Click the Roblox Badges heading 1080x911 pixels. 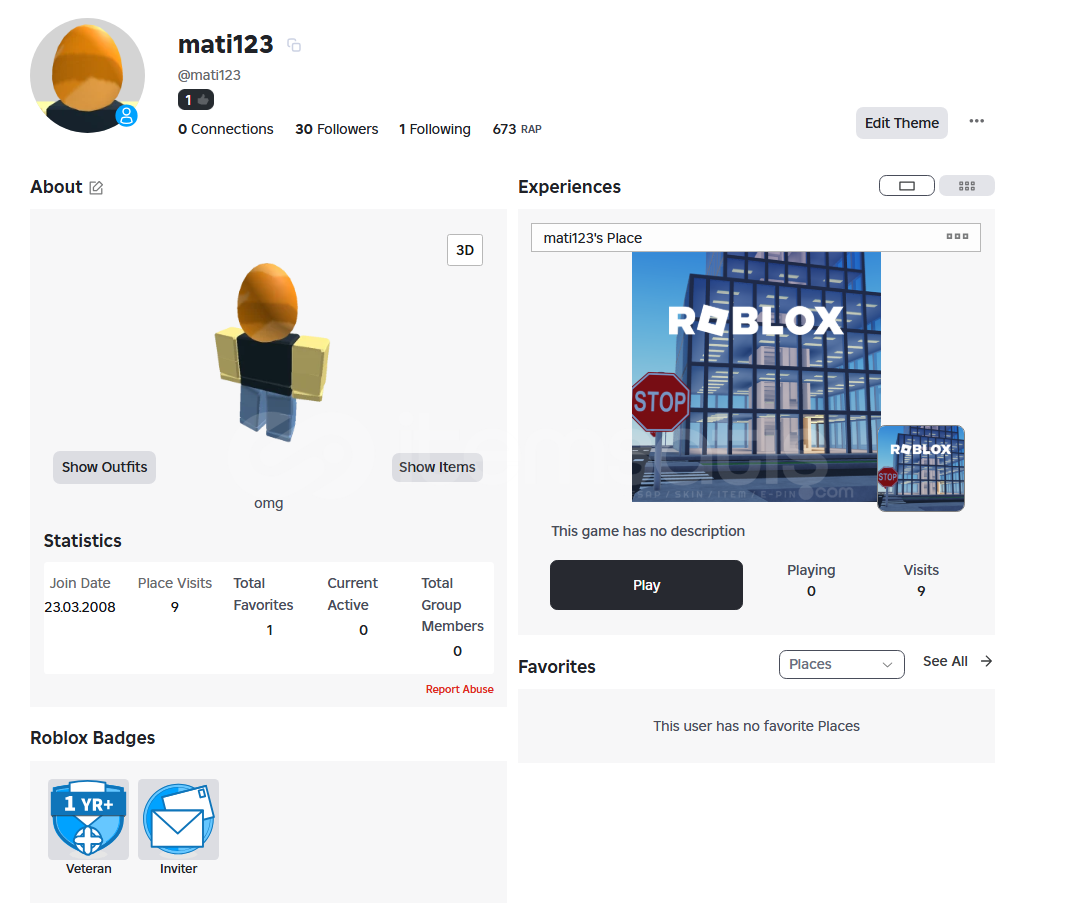point(93,738)
